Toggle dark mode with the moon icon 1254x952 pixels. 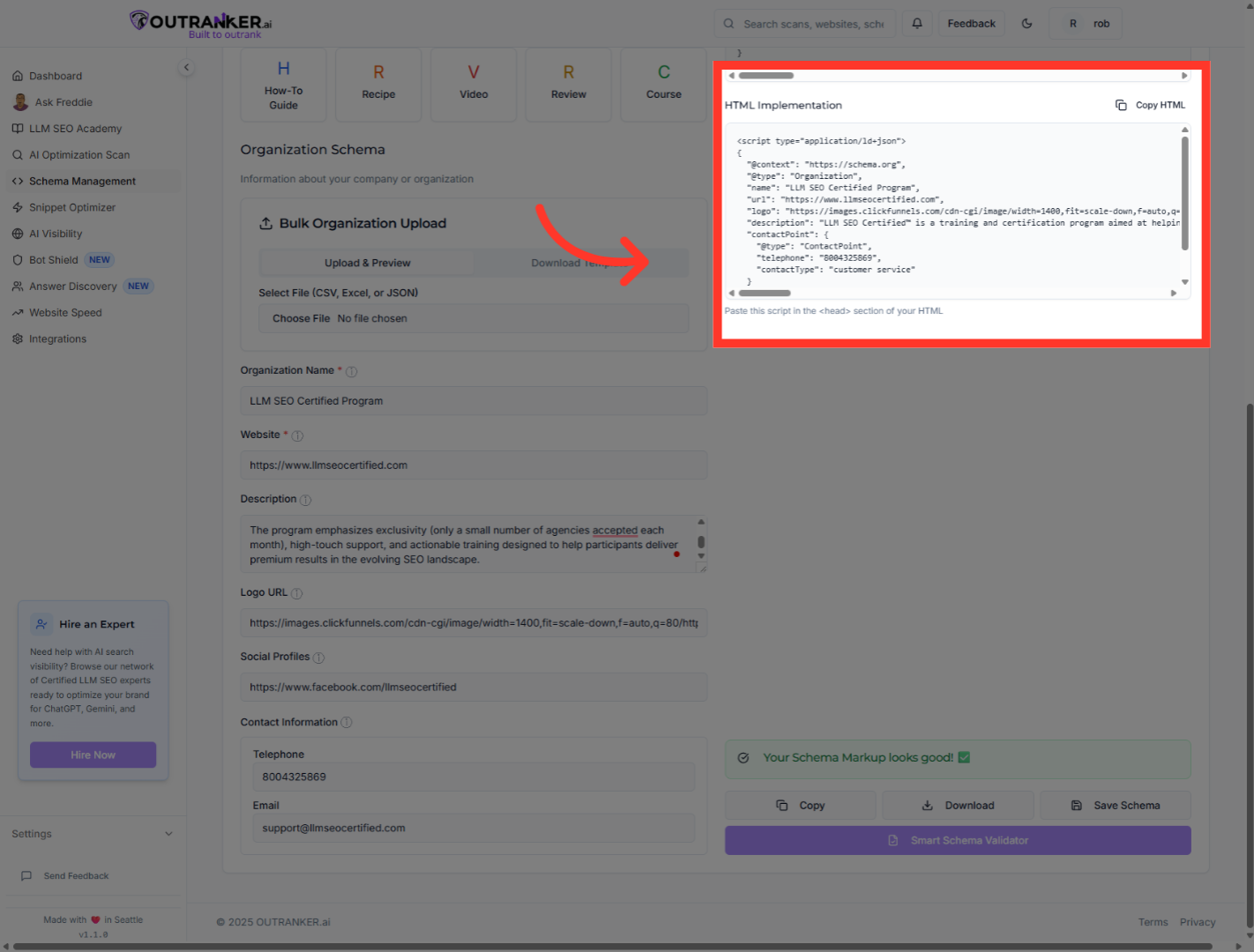1026,23
